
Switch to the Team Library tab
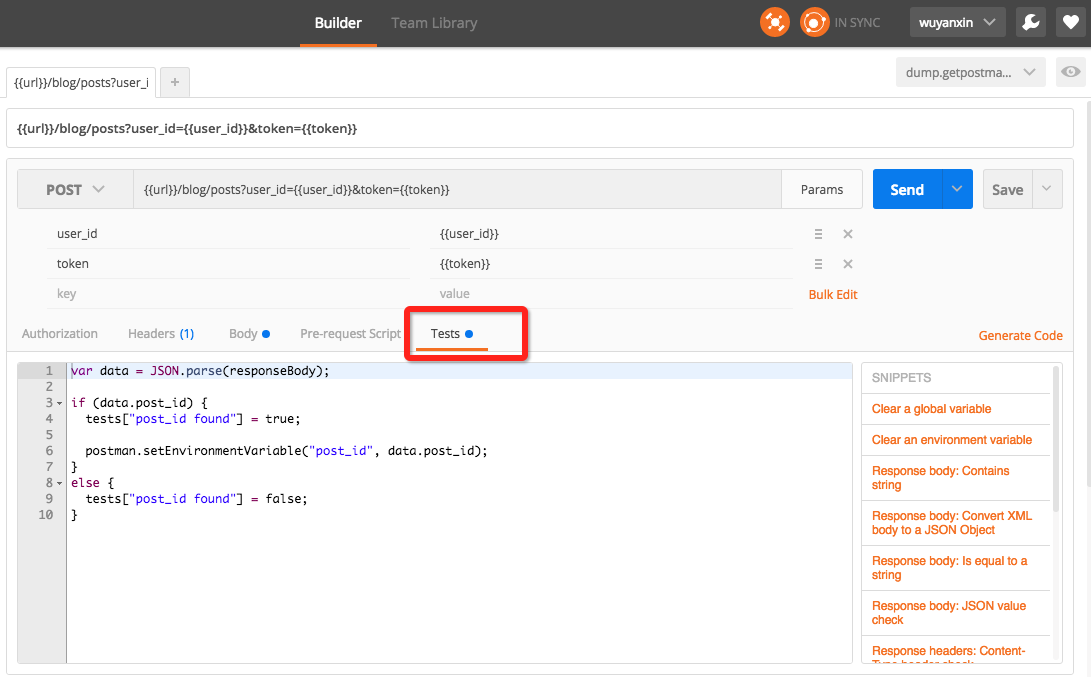434,23
